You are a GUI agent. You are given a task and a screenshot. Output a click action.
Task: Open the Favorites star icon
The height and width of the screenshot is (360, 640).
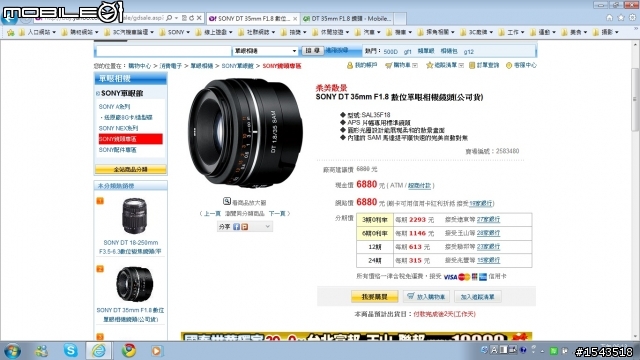[621, 18]
